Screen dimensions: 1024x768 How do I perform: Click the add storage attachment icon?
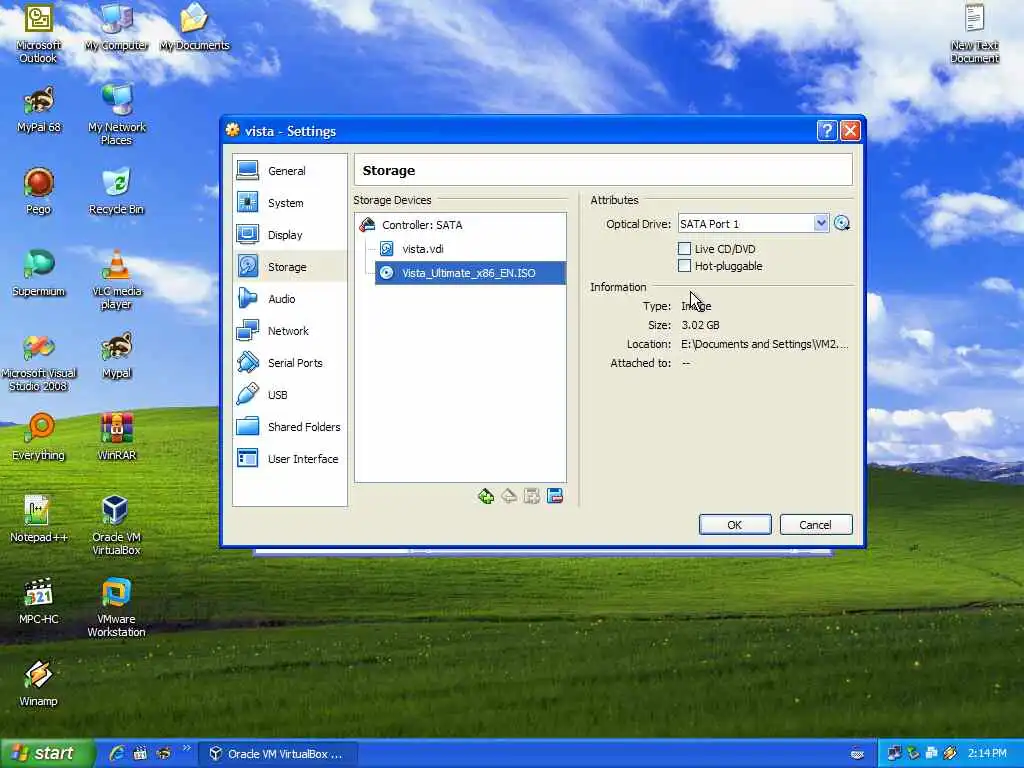[x=532, y=496]
